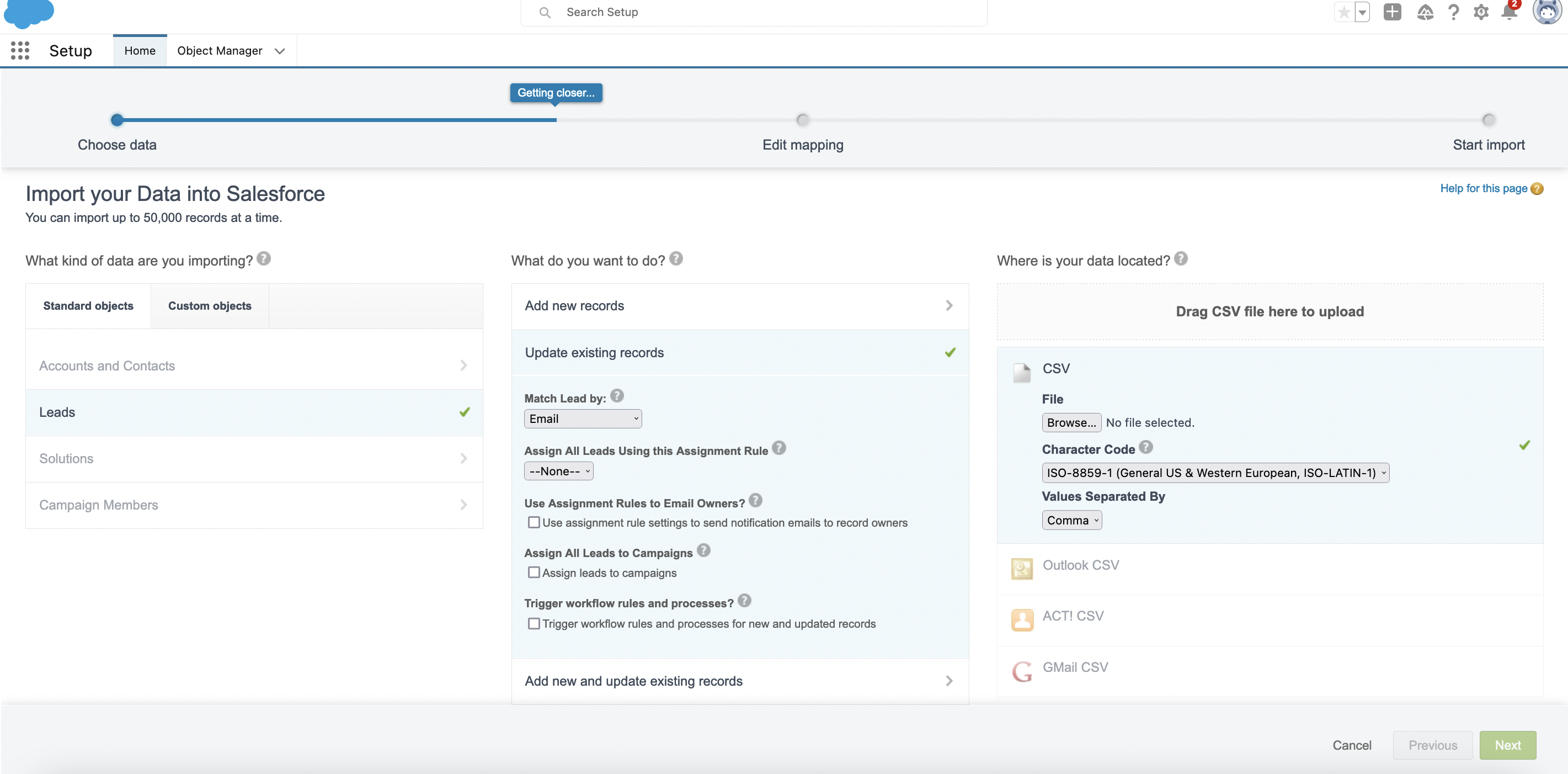Click the favorites star icon
The height and width of the screenshot is (774, 1568).
(x=1344, y=12)
